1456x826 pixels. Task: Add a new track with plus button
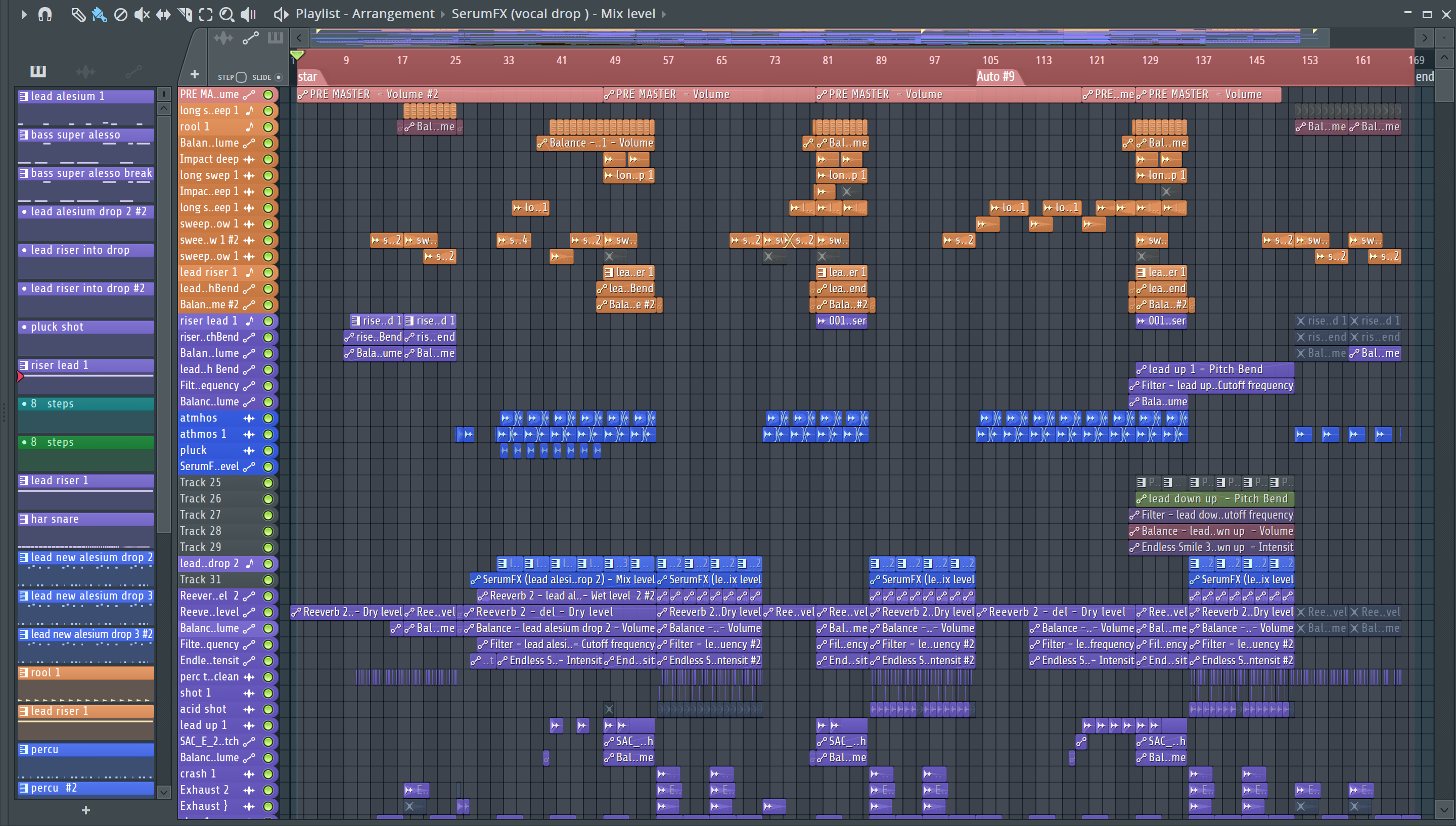tap(194, 75)
